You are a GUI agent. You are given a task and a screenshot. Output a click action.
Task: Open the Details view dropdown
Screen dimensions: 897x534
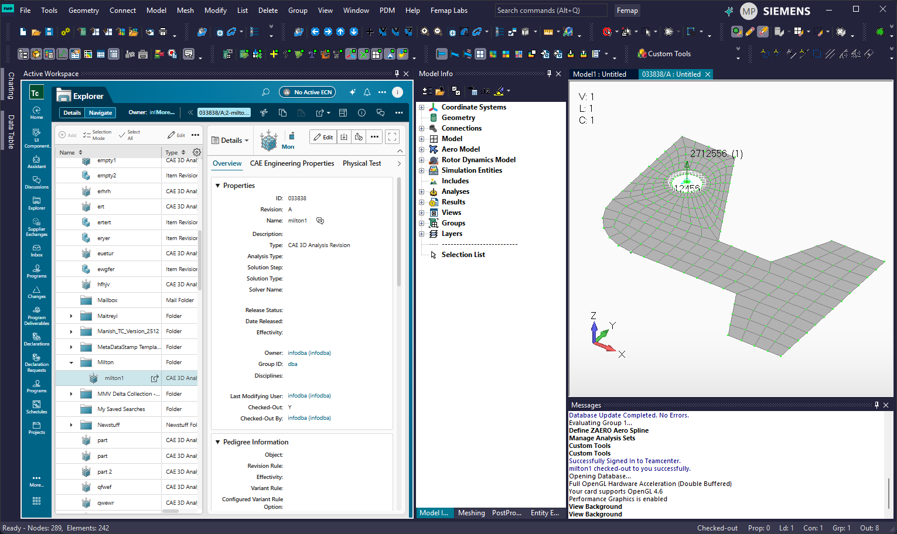tap(231, 140)
